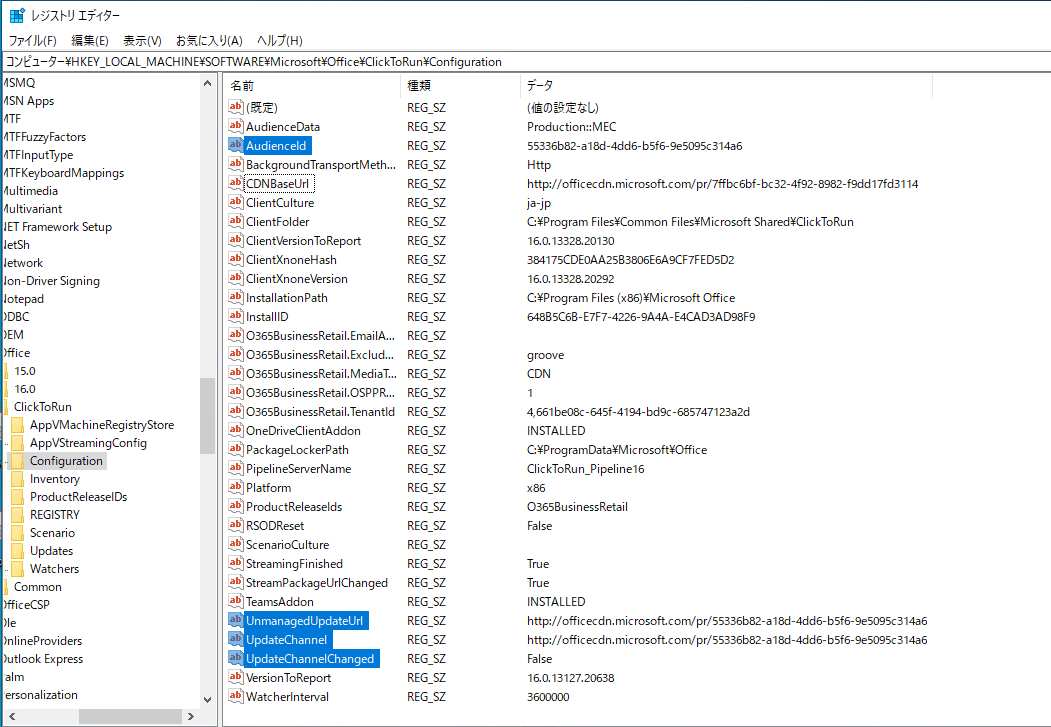Open the ファイル(F) menu
This screenshot has height=727, width=1051.
tap(32, 41)
